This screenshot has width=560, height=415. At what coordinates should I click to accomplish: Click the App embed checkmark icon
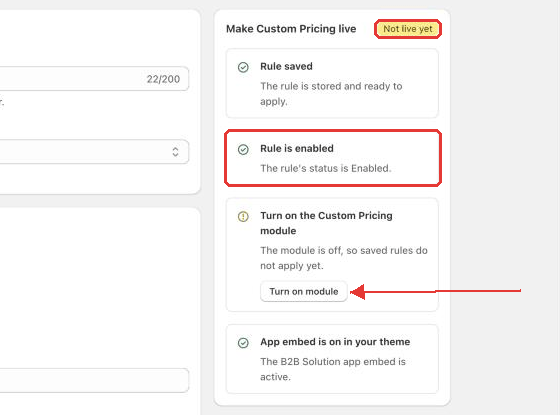point(243,343)
